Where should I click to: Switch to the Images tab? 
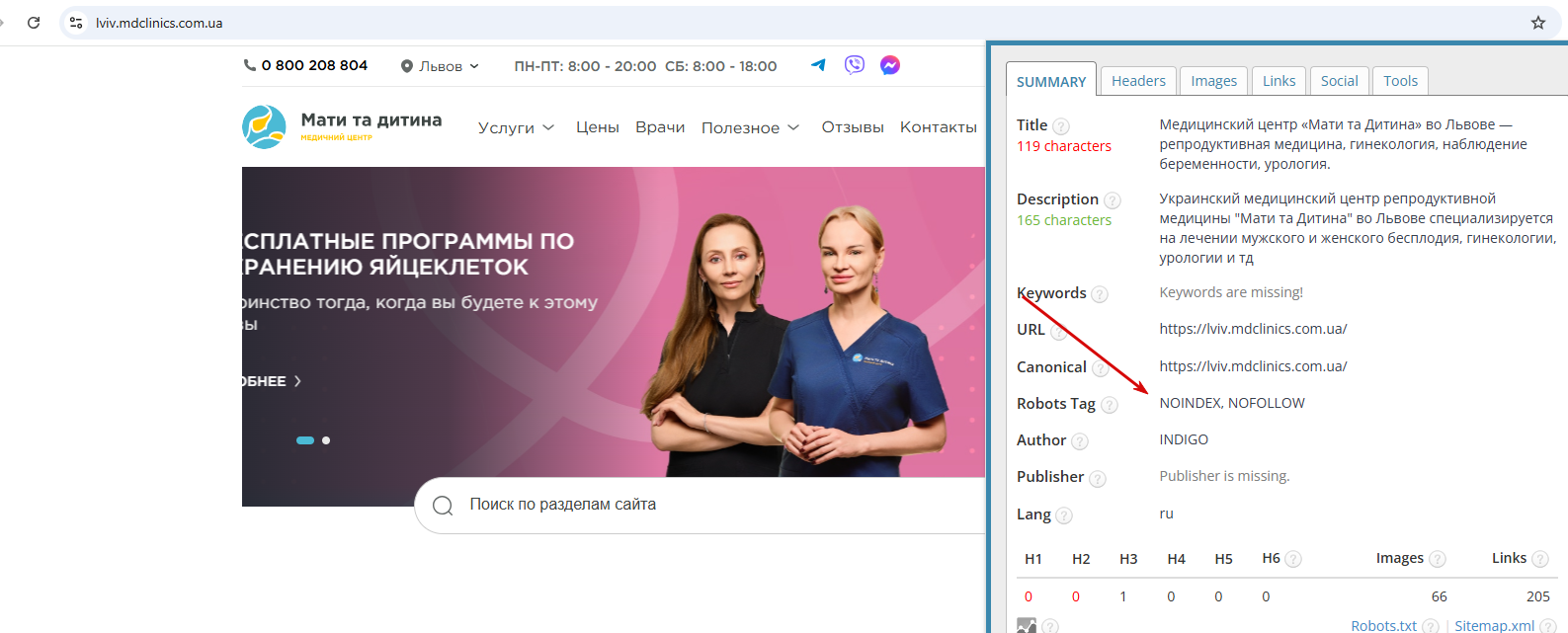(x=1213, y=81)
